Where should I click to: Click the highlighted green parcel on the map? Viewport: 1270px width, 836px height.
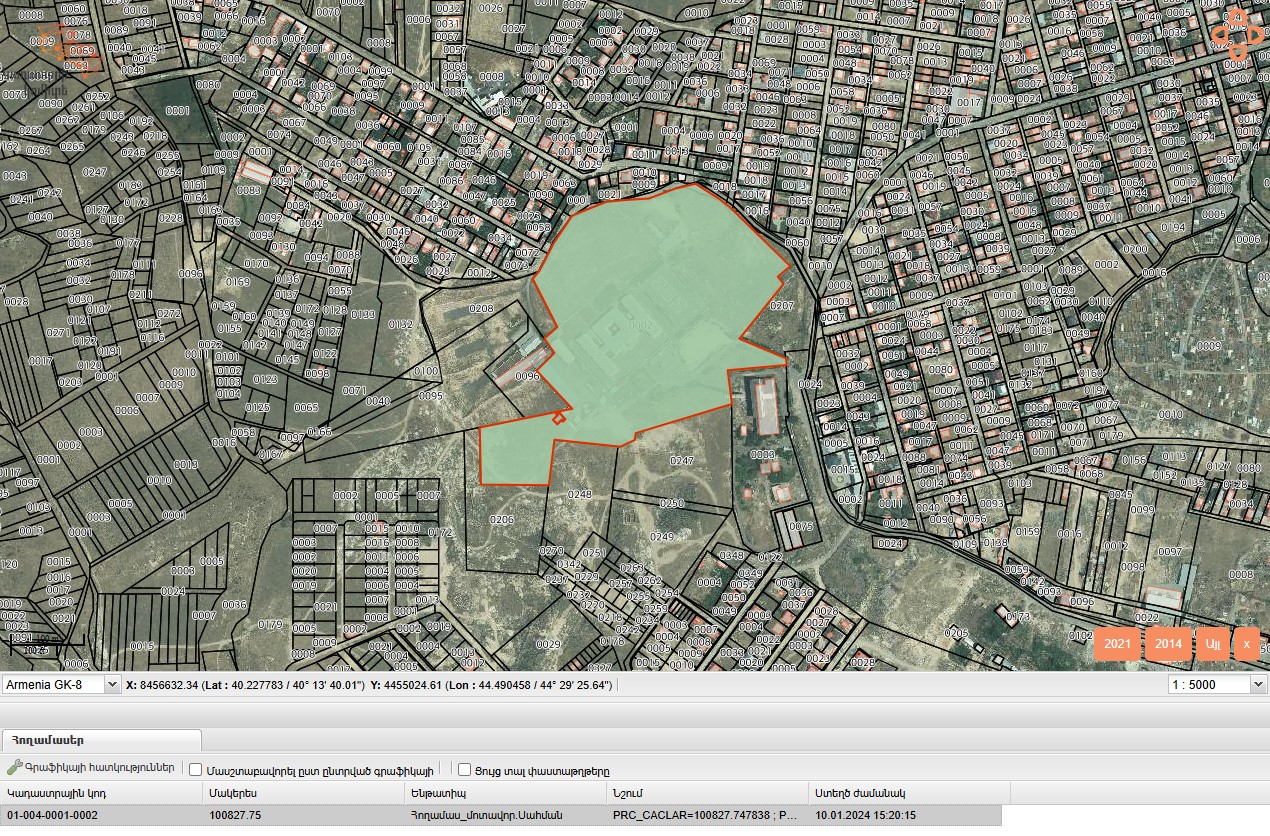[x=650, y=320]
